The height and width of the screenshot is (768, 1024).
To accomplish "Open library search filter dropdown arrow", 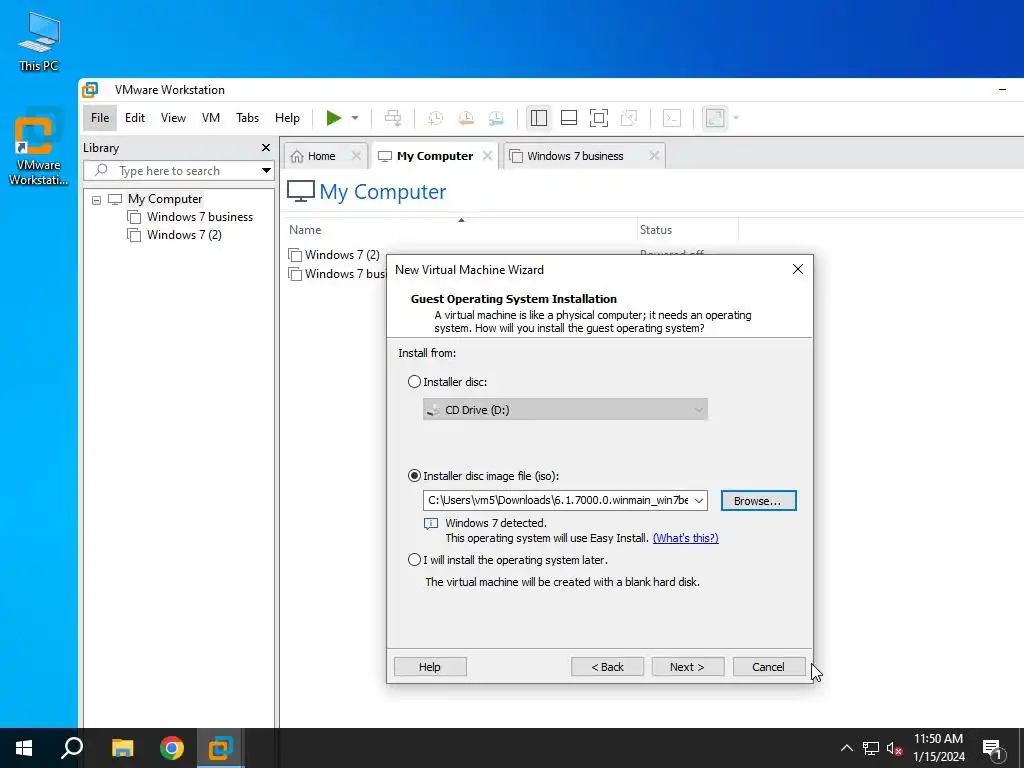I will 266,170.
